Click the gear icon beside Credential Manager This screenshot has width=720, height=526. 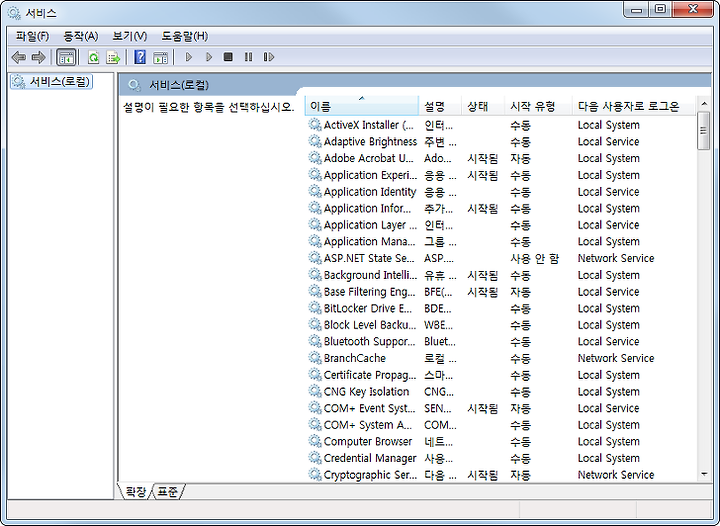(315, 458)
